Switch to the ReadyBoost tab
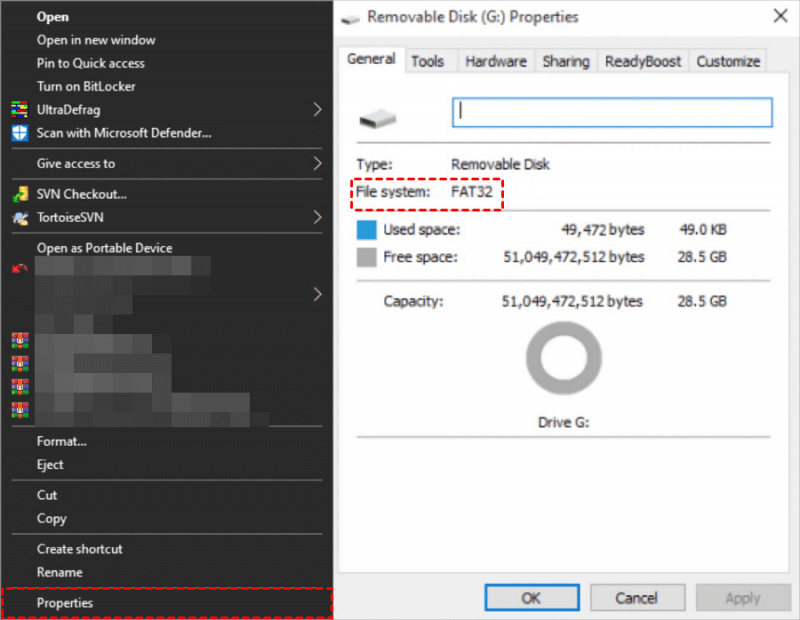Viewport: 800px width, 620px height. tap(642, 61)
